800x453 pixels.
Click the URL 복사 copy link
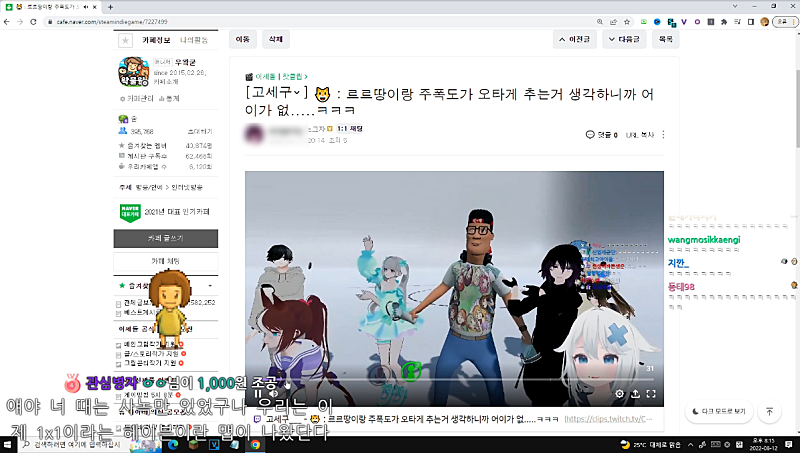click(640, 135)
